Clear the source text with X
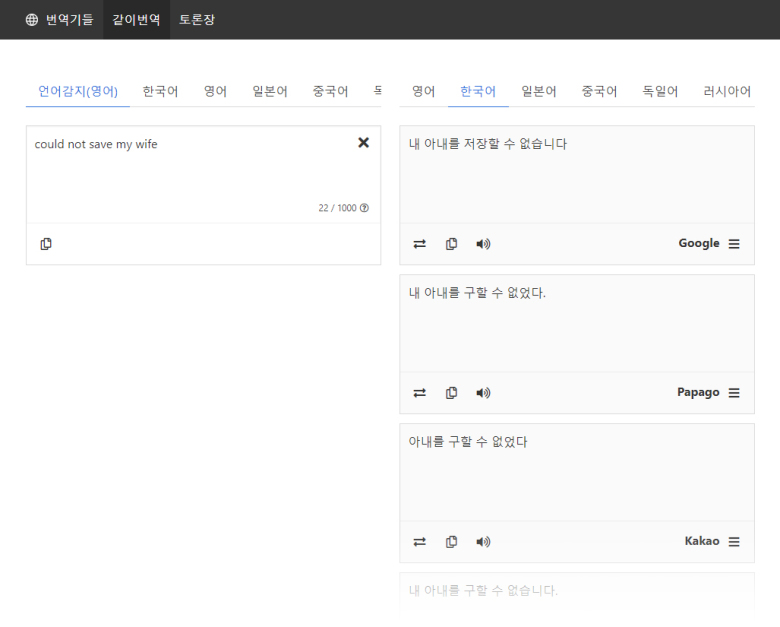This screenshot has width=780, height=627. (364, 143)
